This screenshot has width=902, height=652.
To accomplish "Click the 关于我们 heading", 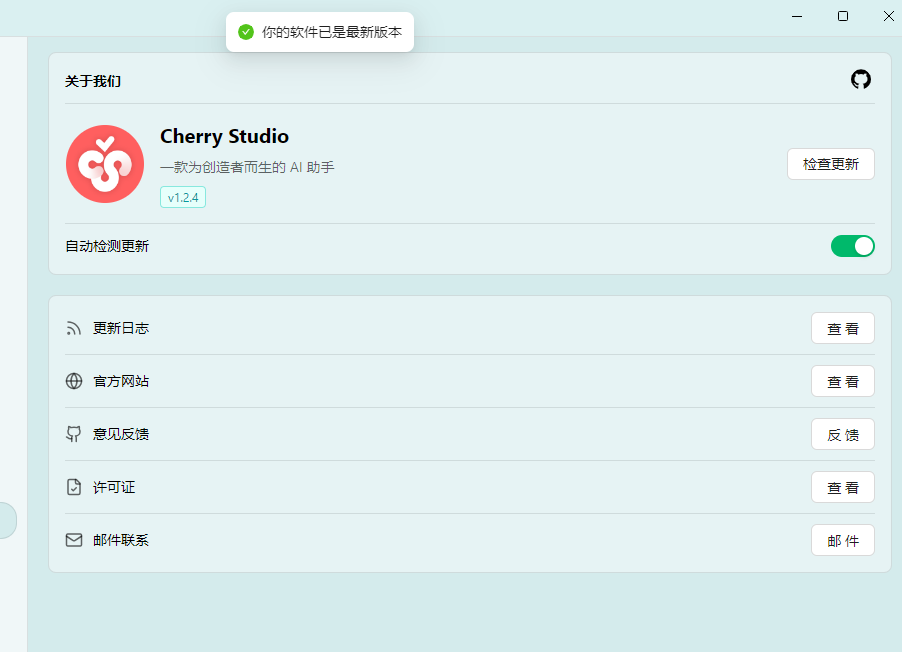I will coord(93,81).
